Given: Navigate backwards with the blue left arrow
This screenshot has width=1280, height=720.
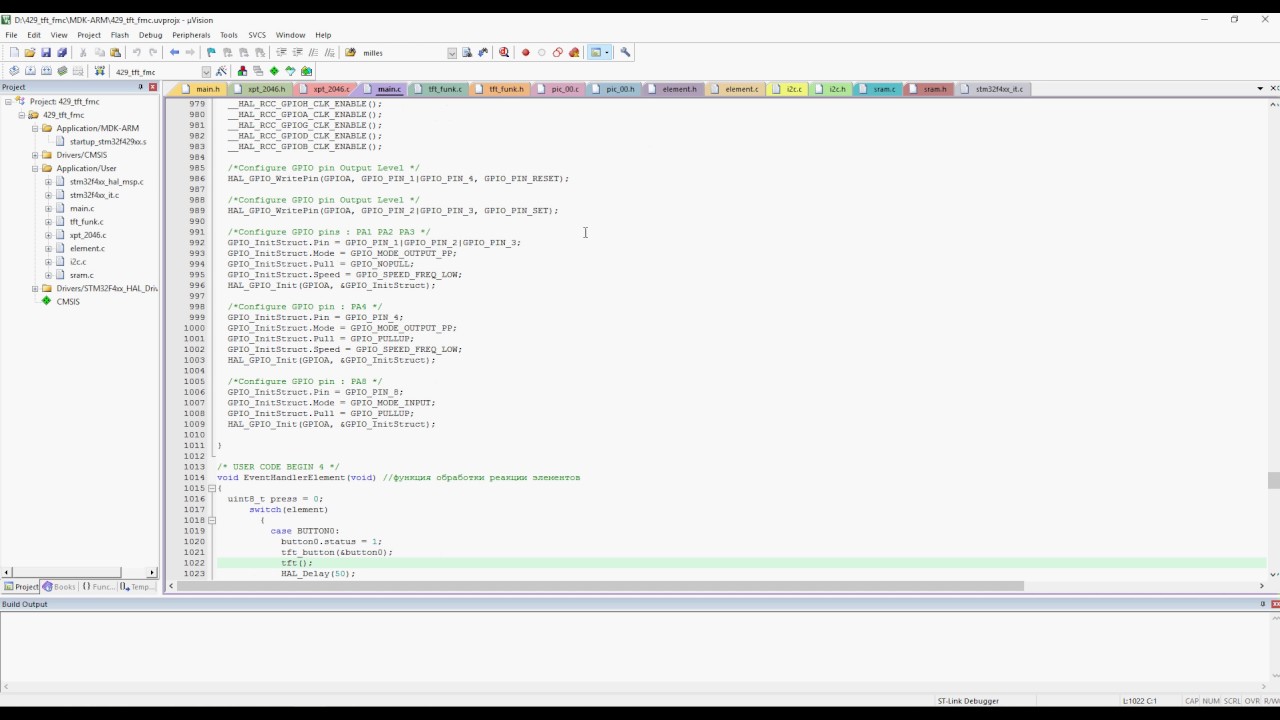Looking at the screenshot, I should pos(174,53).
